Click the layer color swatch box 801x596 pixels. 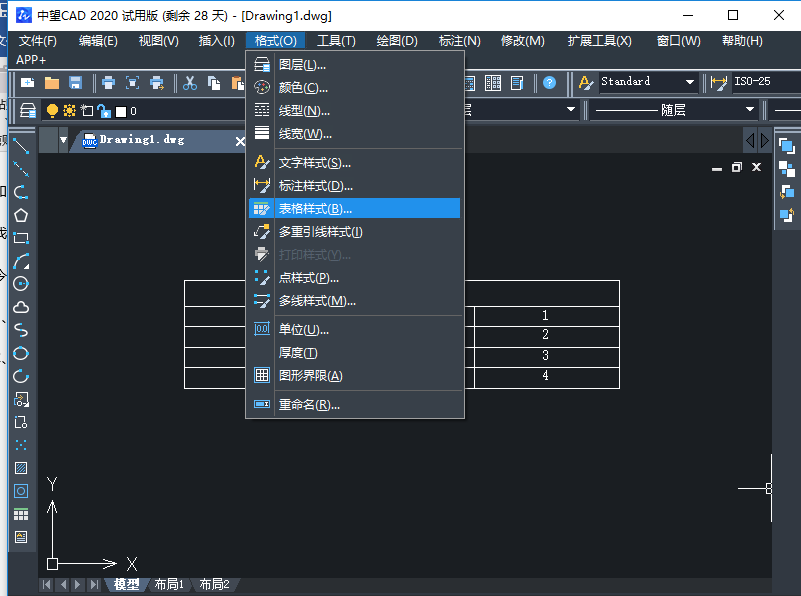tap(121, 111)
